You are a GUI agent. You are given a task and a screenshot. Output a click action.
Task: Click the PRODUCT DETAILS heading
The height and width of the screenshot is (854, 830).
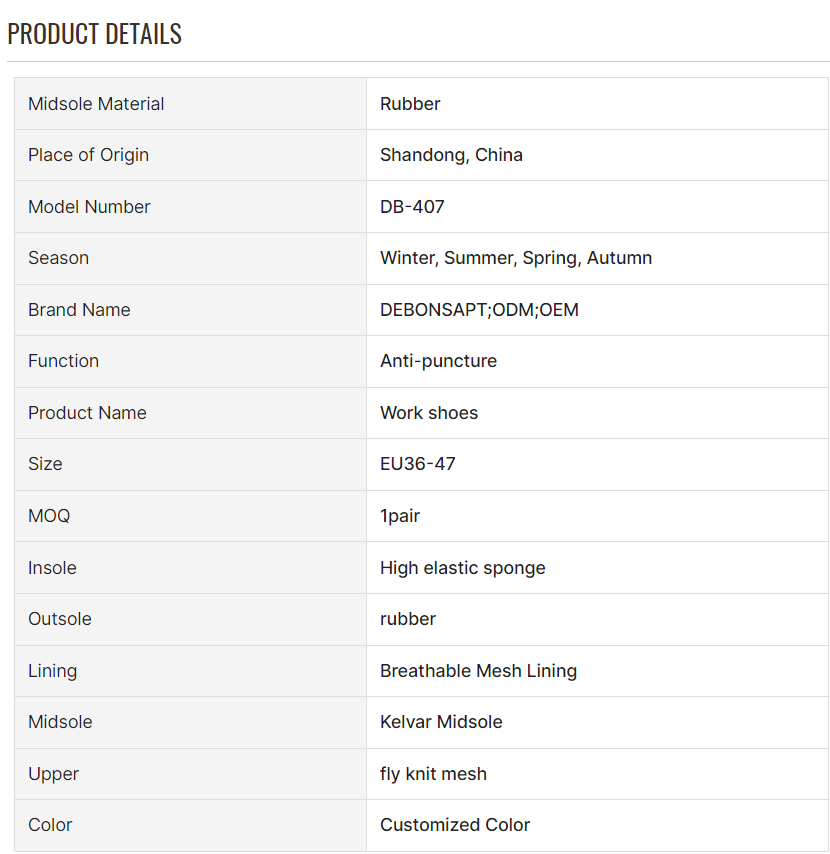(94, 34)
